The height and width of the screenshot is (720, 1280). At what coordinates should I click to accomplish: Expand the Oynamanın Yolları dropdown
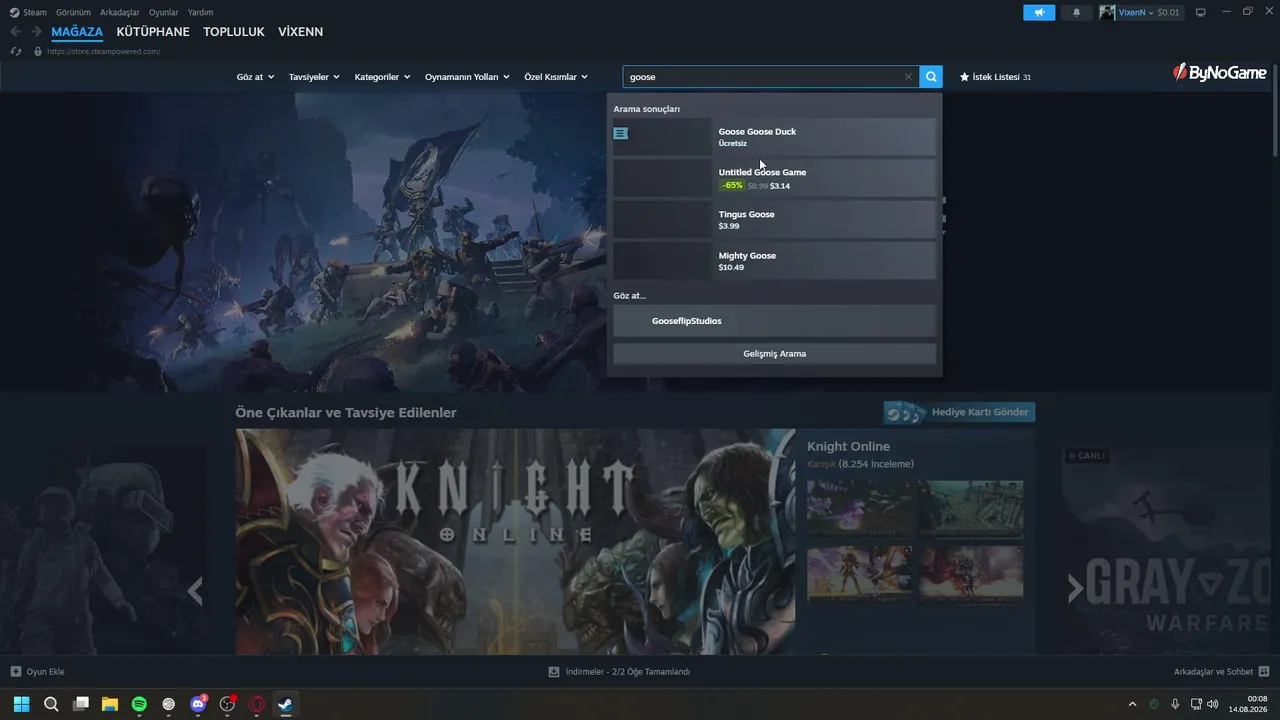(467, 77)
